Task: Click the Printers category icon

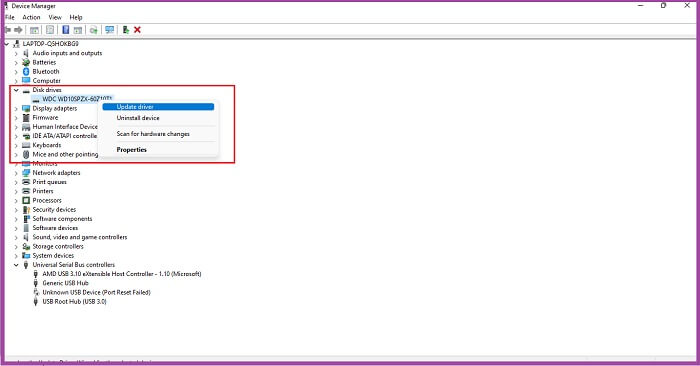Action: coord(26,191)
